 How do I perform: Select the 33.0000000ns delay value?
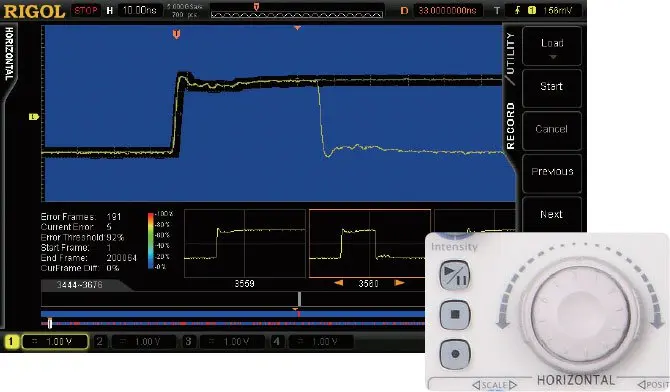coord(447,10)
